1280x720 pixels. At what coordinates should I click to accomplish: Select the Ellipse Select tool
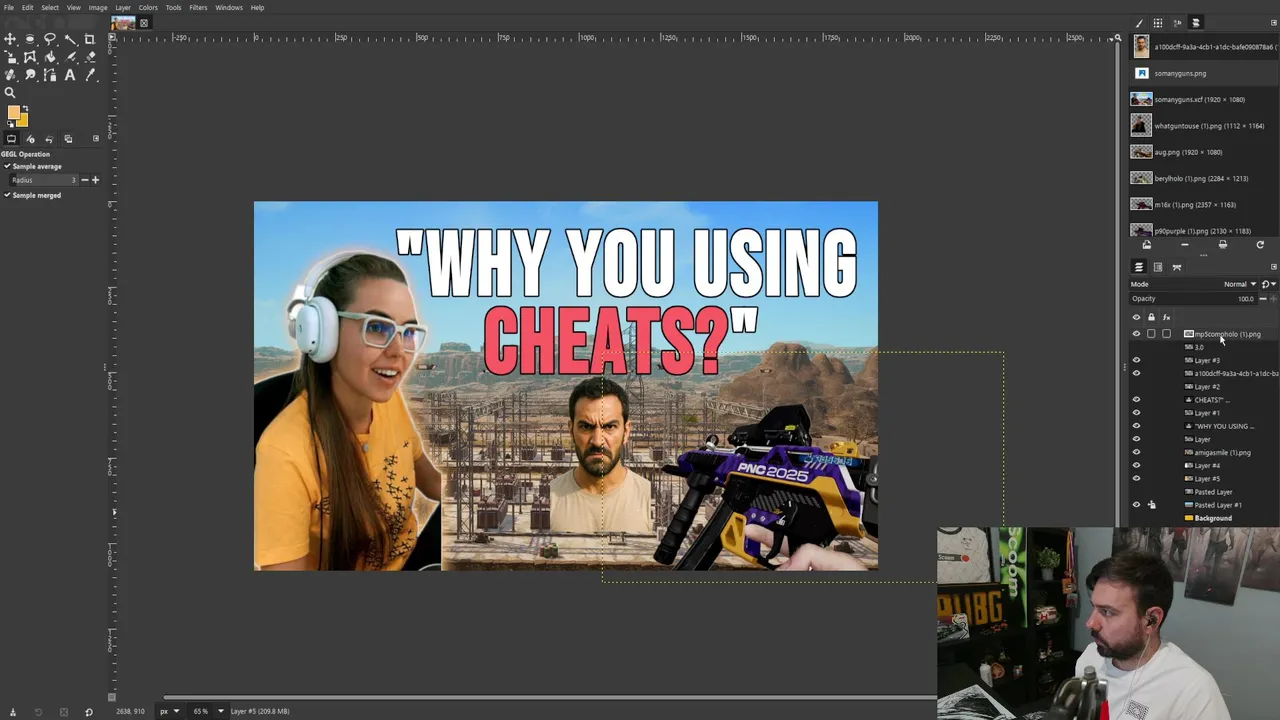coord(30,39)
